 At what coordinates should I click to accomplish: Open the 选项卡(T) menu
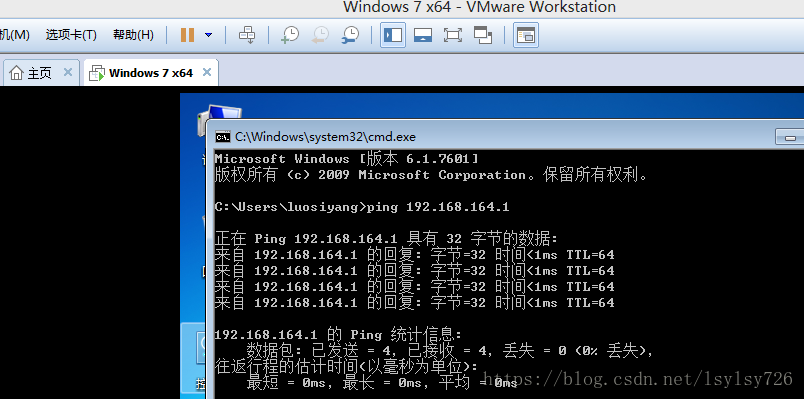(x=71, y=35)
